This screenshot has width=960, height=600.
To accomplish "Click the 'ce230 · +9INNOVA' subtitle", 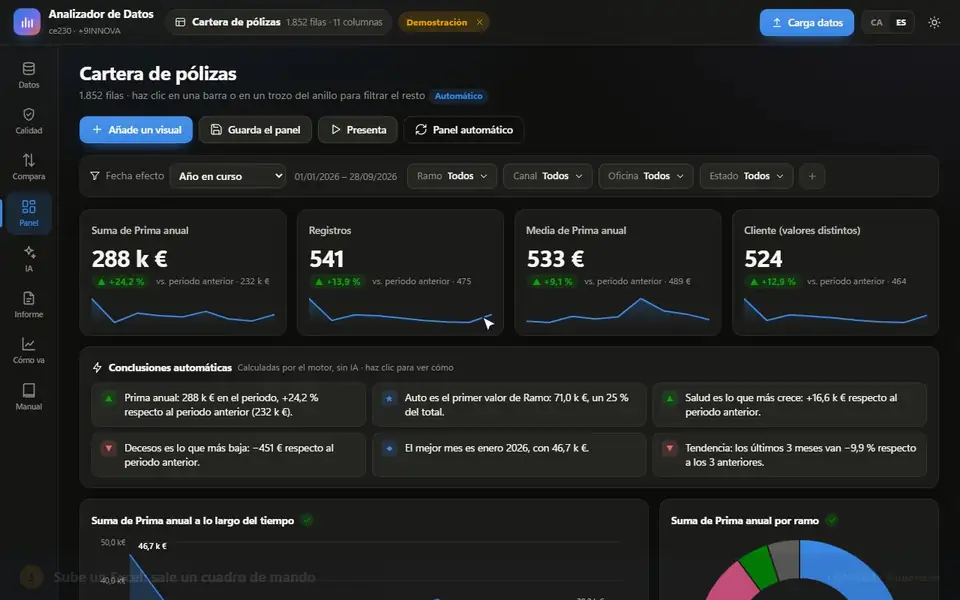I will click(x=84, y=31).
